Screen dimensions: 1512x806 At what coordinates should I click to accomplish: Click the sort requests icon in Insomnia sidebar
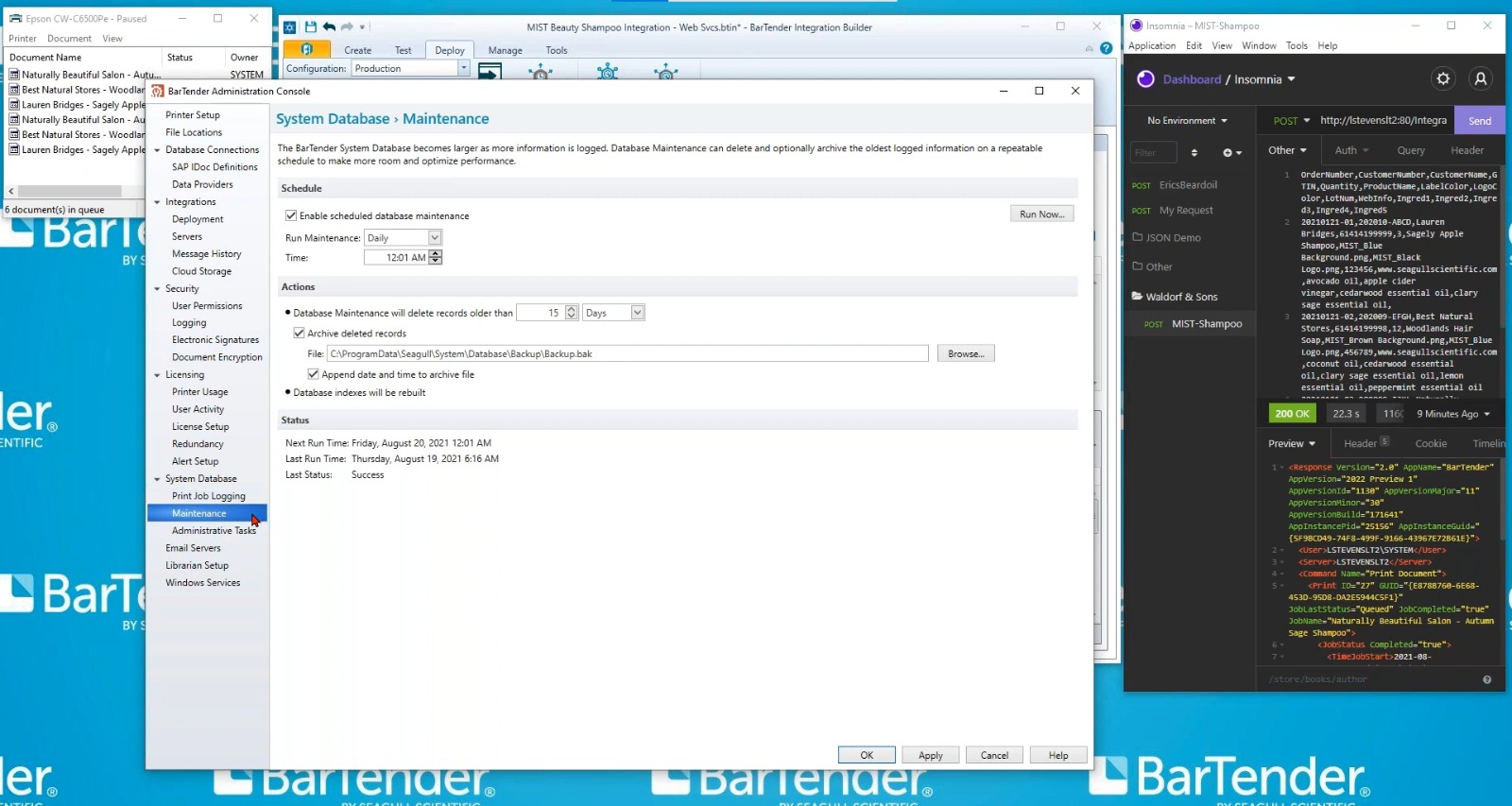click(1194, 152)
